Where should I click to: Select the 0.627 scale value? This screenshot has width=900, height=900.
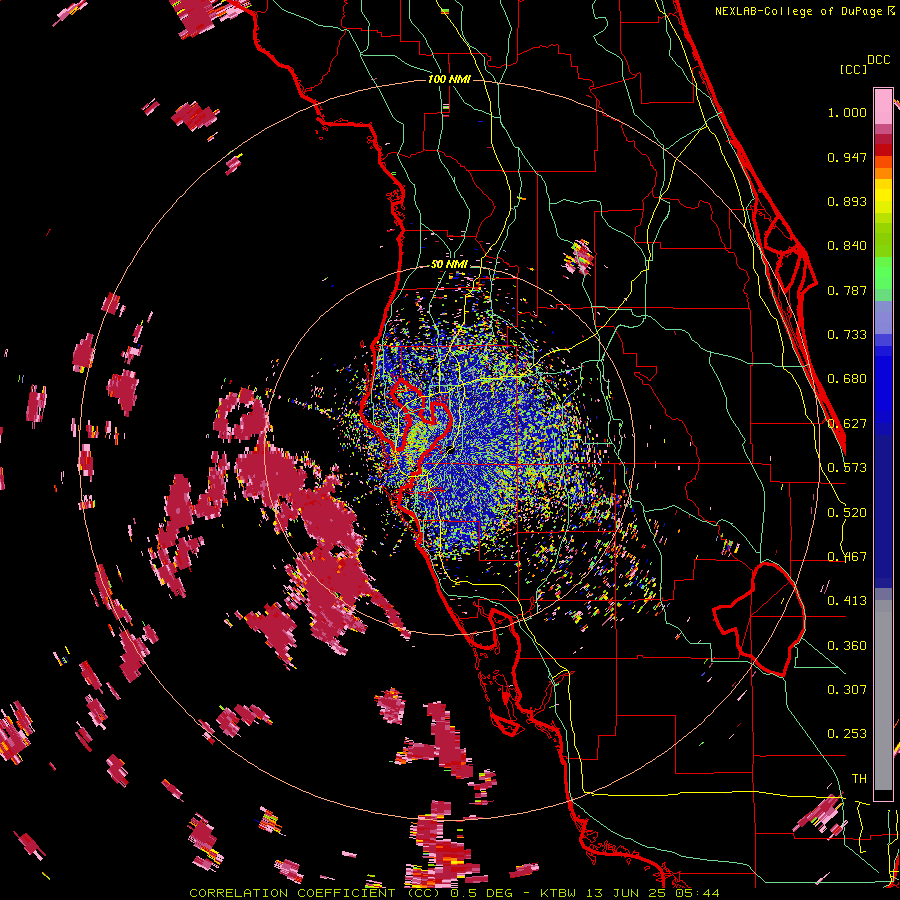[847, 424]
